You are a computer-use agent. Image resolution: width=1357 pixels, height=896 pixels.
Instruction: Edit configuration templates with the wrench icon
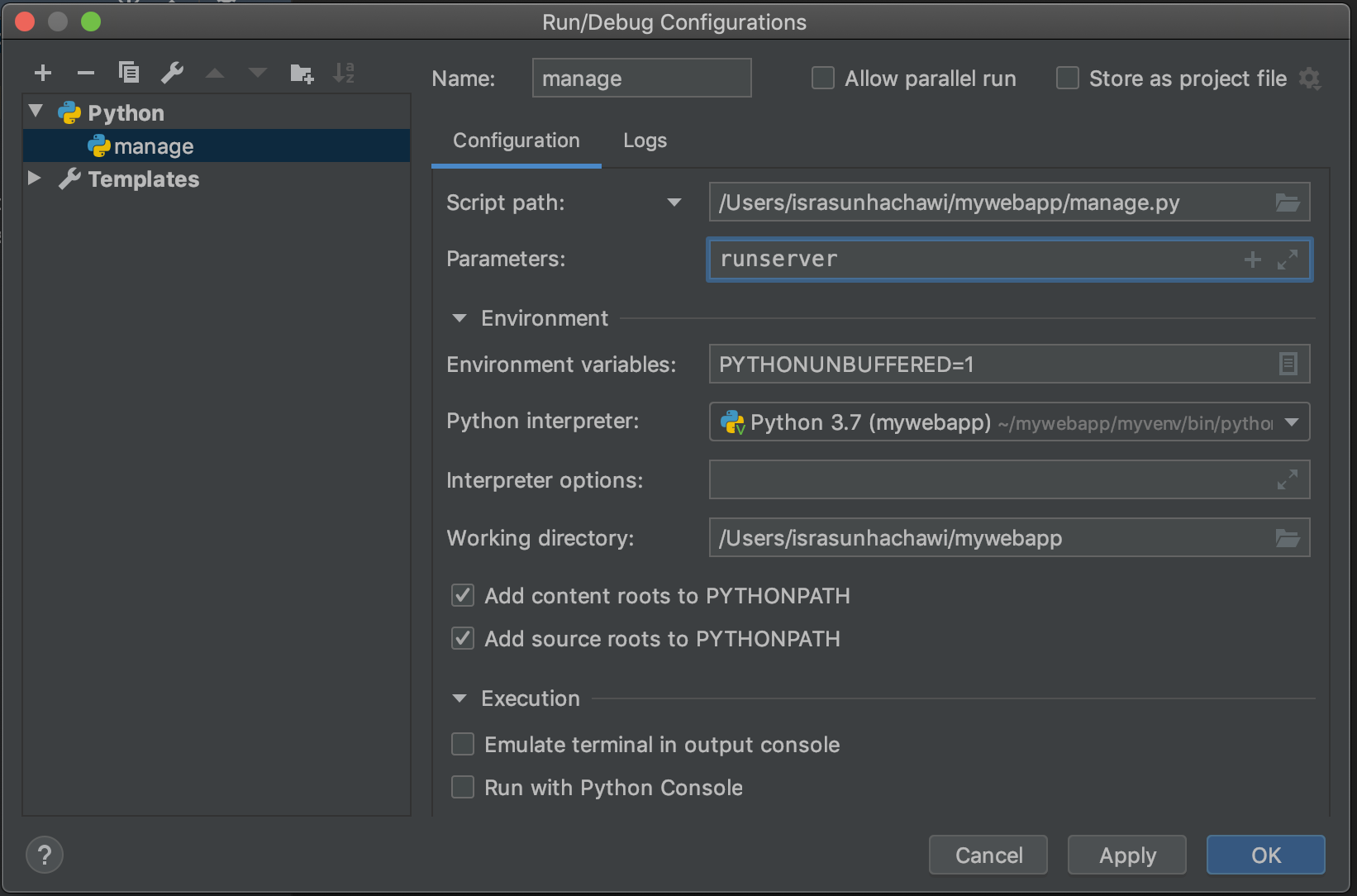[172, 73]
